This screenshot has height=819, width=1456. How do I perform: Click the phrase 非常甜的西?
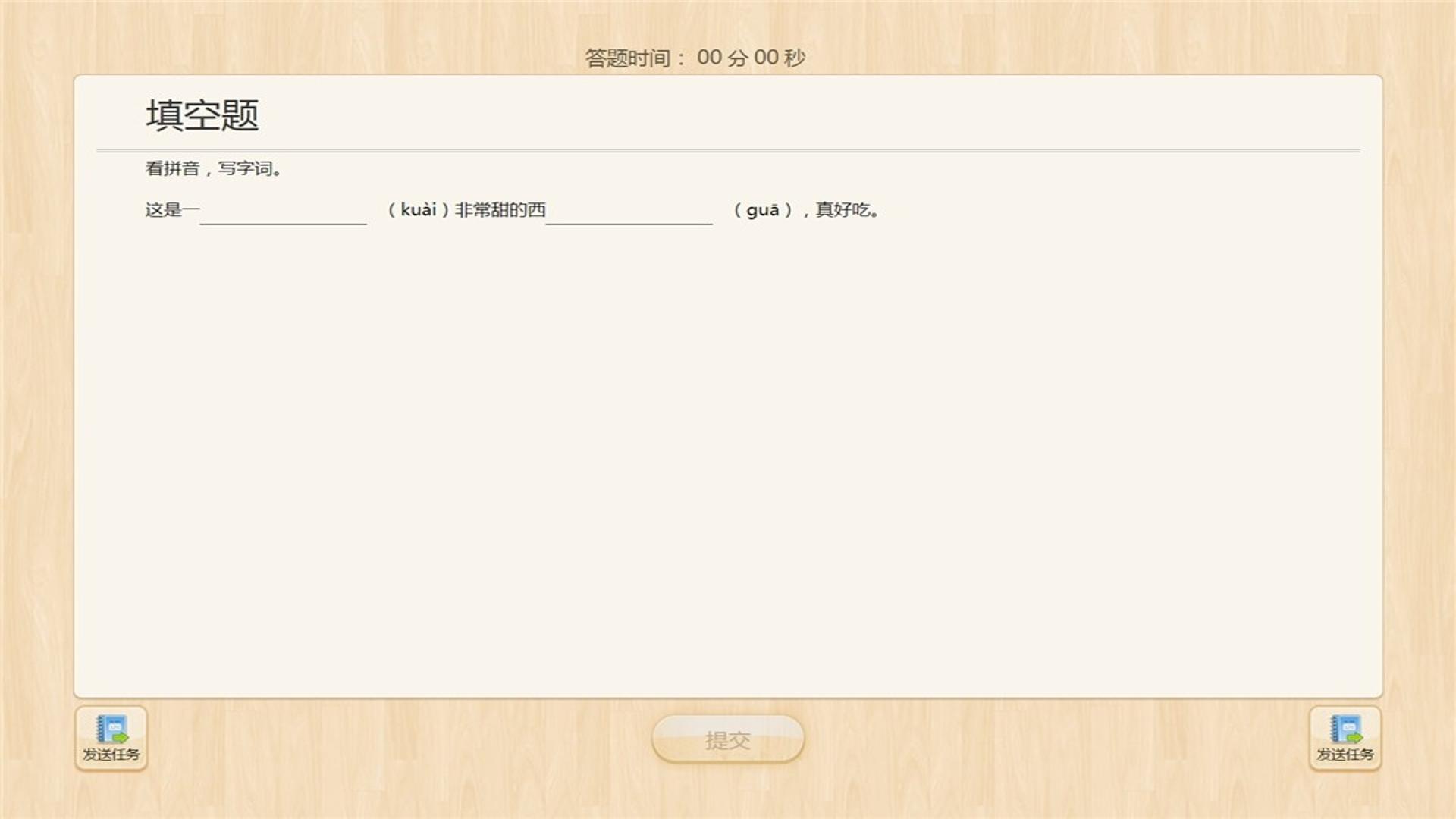(x=500, y=210)
